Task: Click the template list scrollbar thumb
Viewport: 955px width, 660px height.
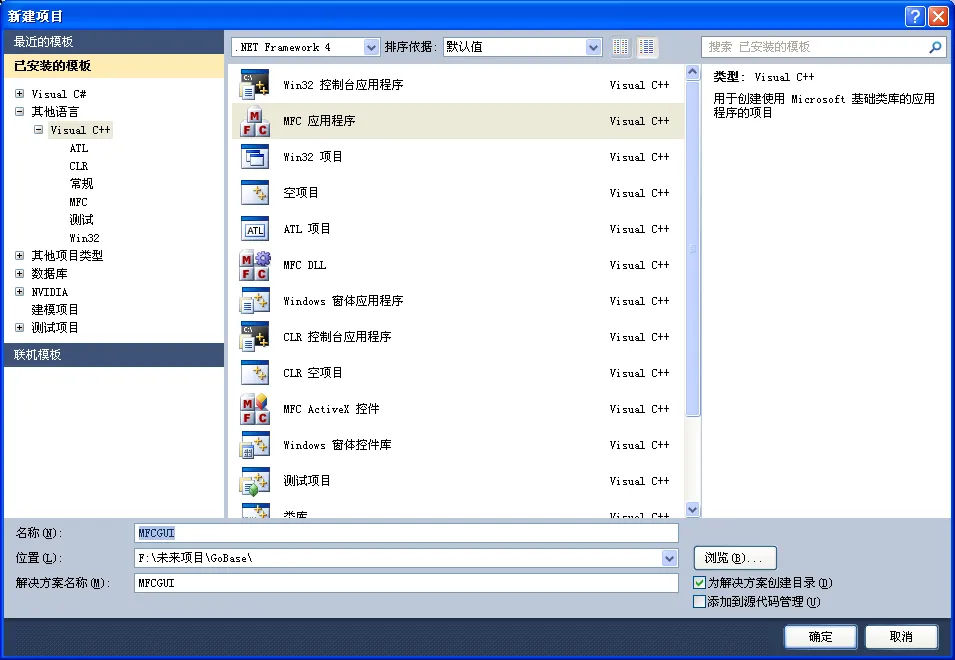Action: 692,248
